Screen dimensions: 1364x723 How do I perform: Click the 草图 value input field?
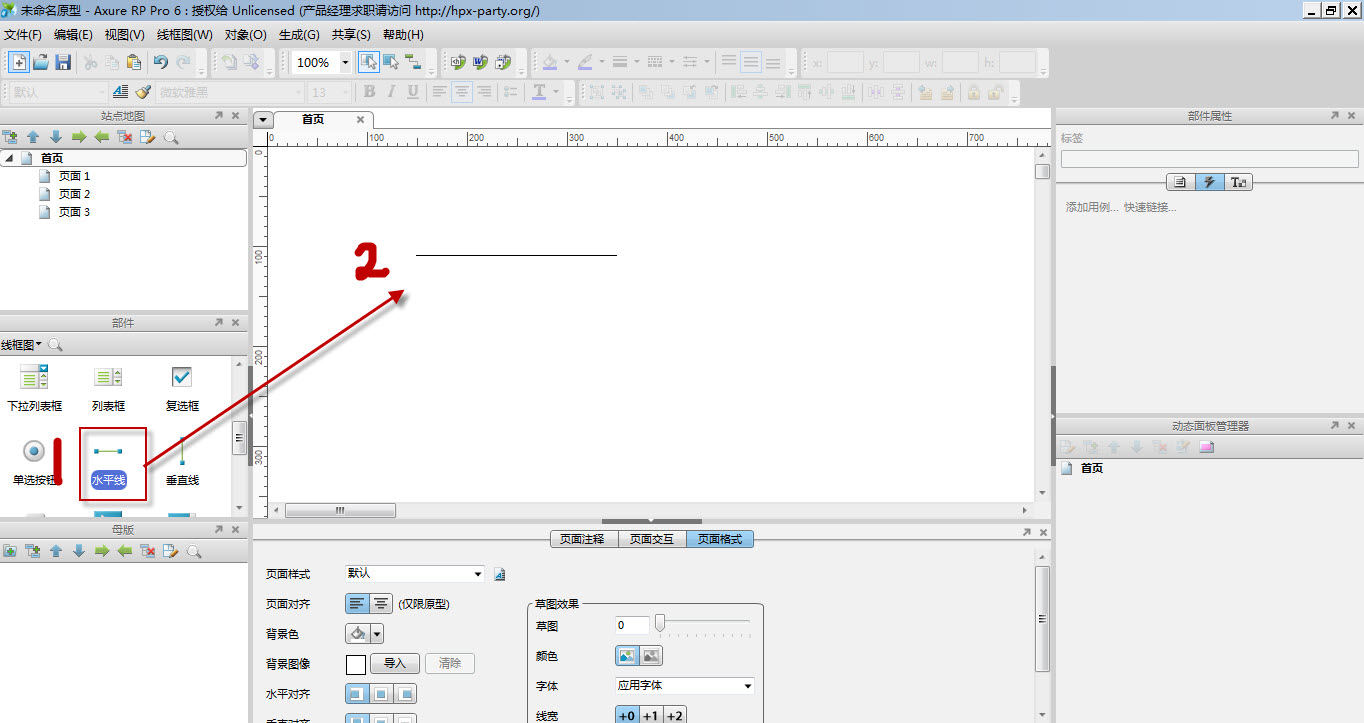[632, 625]
